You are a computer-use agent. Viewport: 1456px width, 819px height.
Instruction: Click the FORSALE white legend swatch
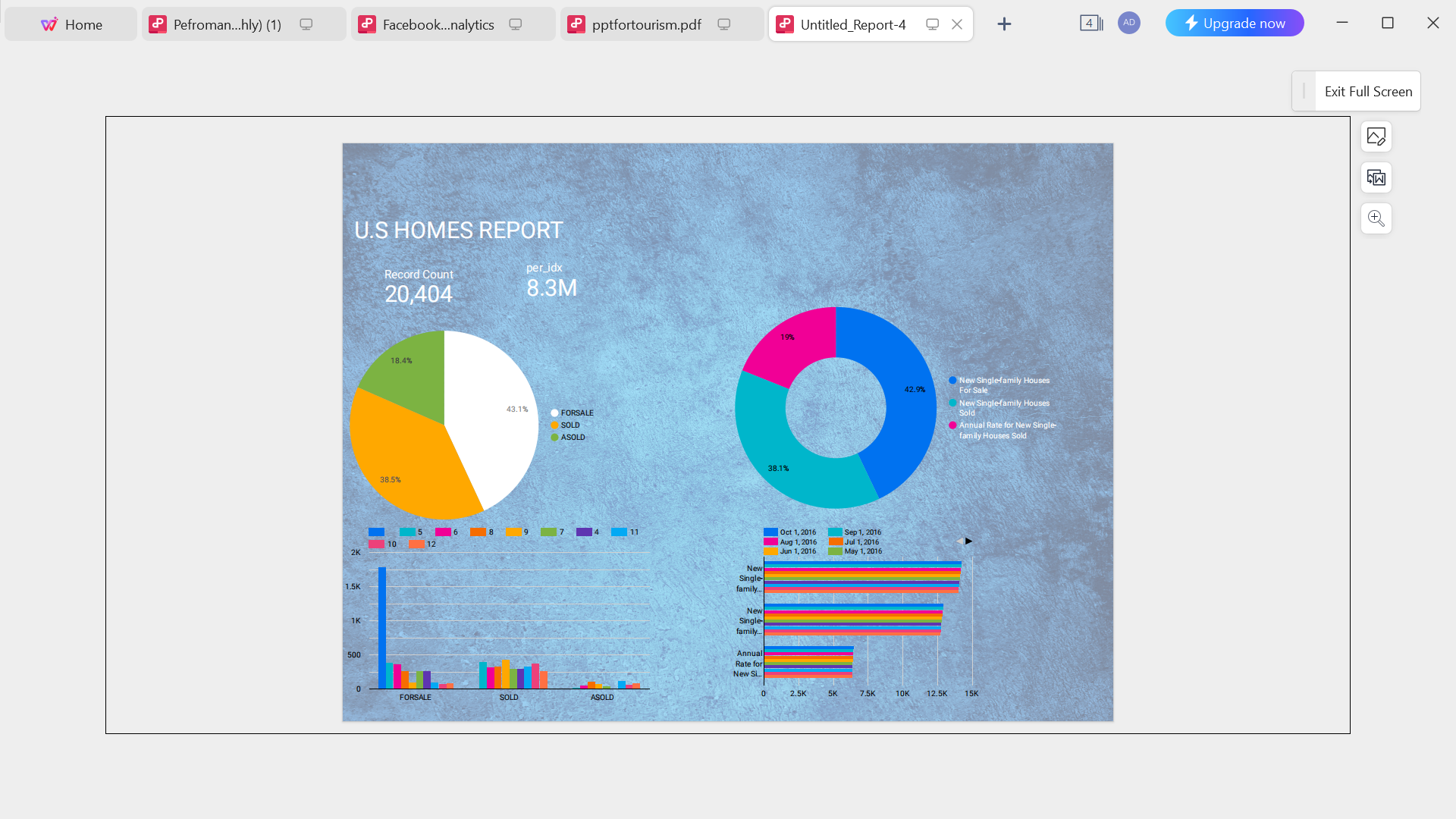click(x=554, y=413)
